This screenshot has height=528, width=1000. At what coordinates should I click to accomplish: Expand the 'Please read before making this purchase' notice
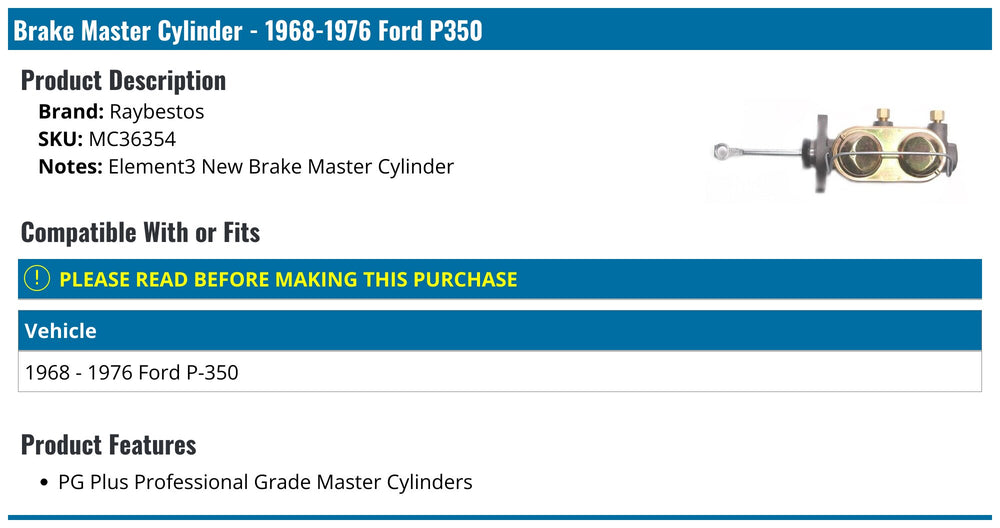pyautogui.click(x=499, y=279)
